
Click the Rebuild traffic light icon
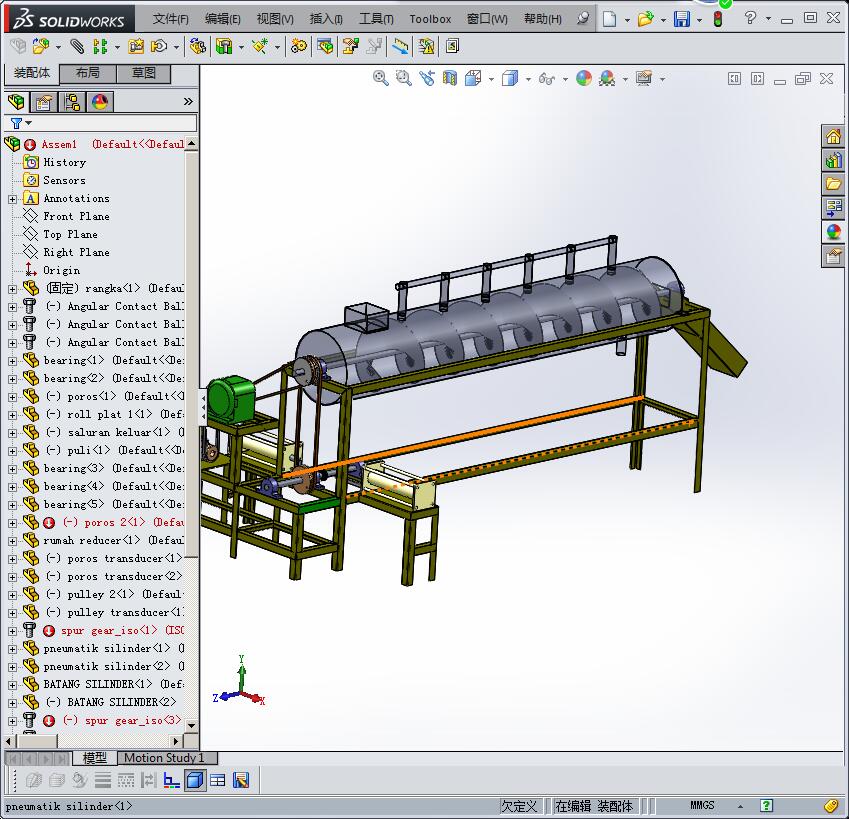click(x=718, y=19)
